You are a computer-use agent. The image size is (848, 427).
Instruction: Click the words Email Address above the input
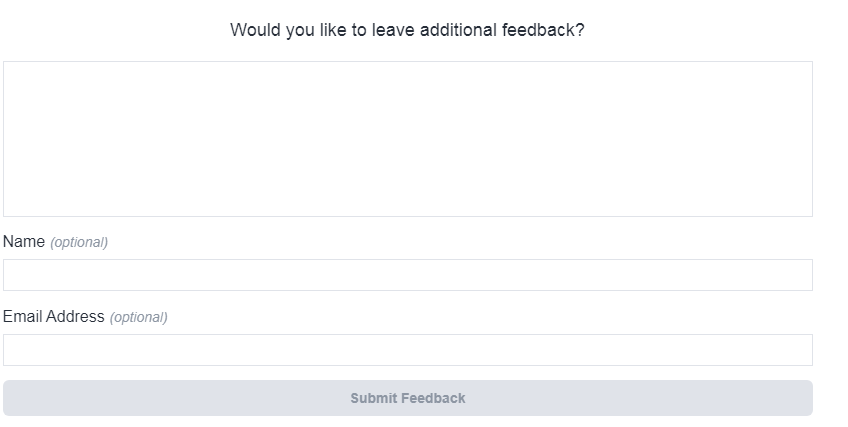tap(54, 316)
